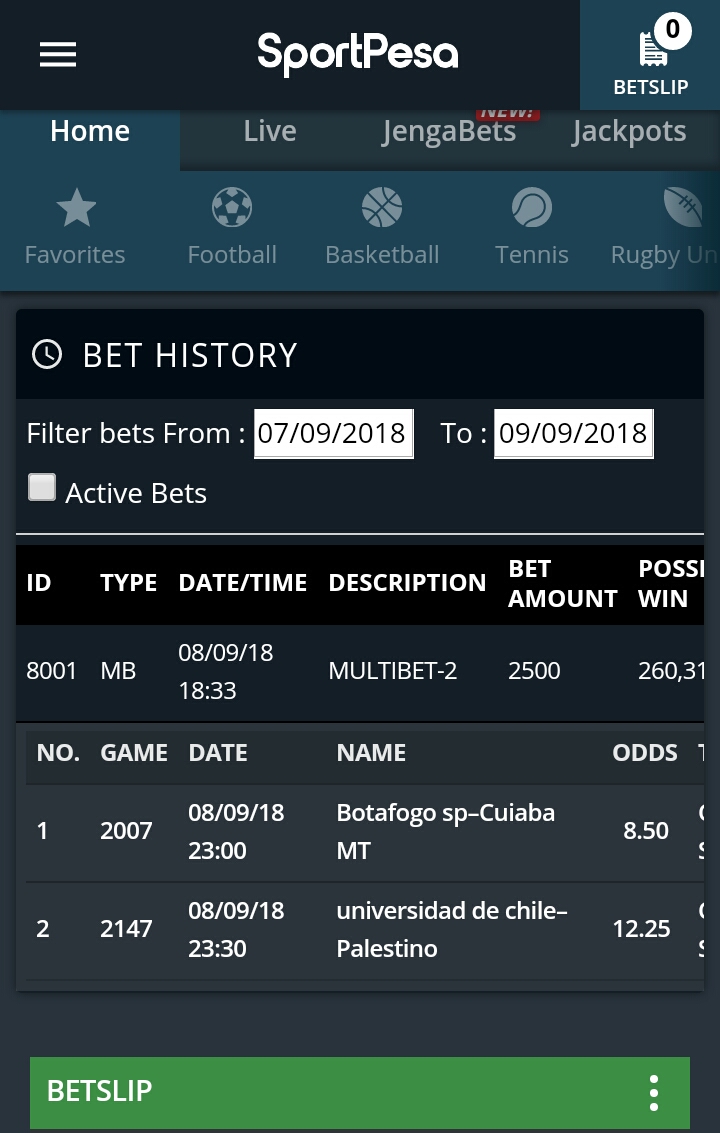Switch to the Home tab

coord(90,132)
